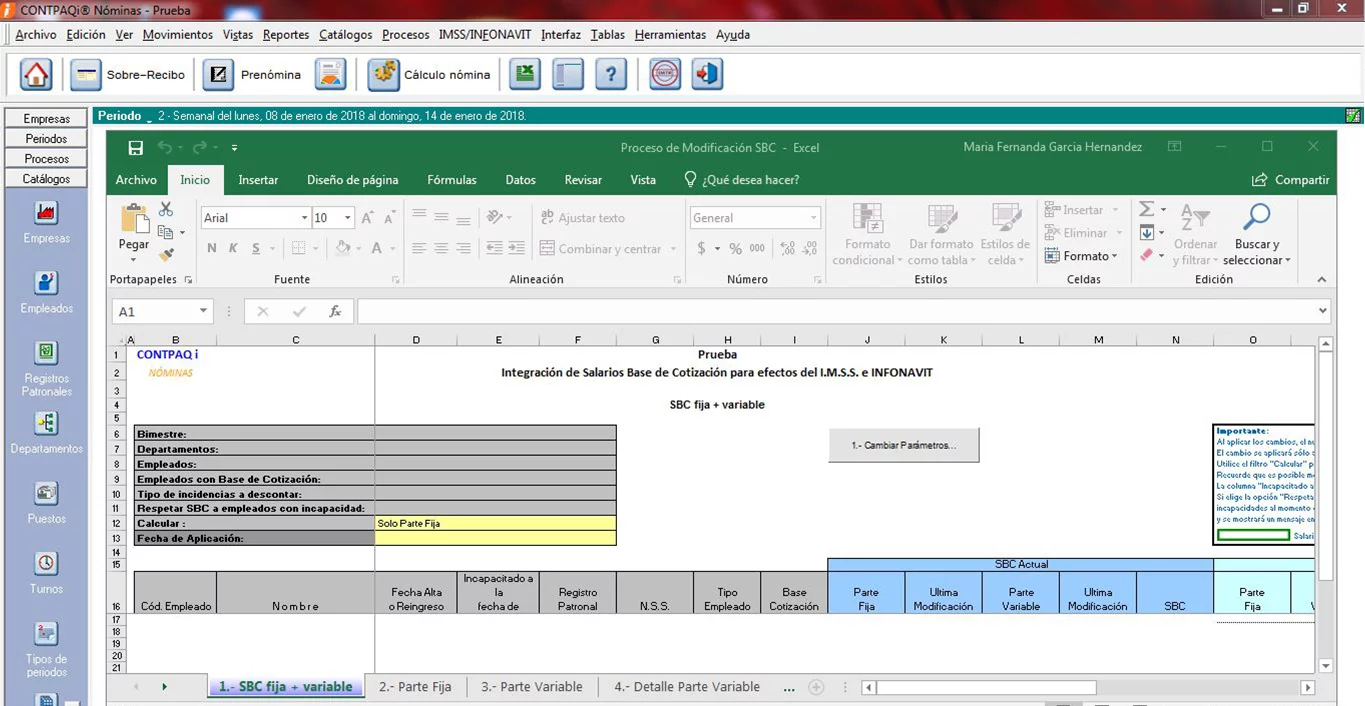Image resolution: width=1365 pixels, height=706 pixels.
Task: Open Departamentos from the sidebar
Action: 47,424
